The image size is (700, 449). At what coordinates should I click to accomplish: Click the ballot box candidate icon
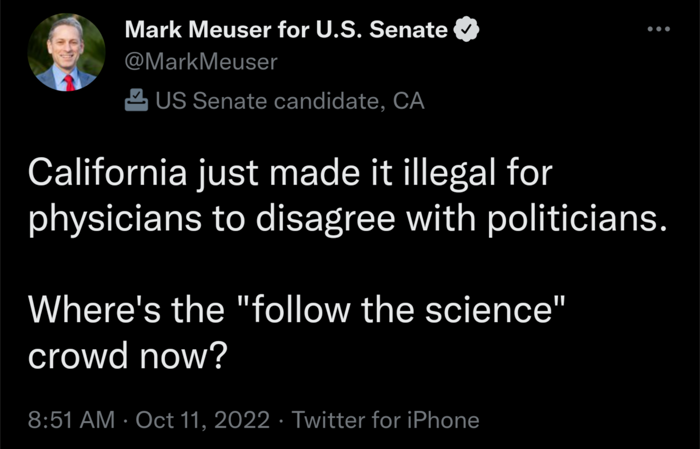(x=136, y=100)
